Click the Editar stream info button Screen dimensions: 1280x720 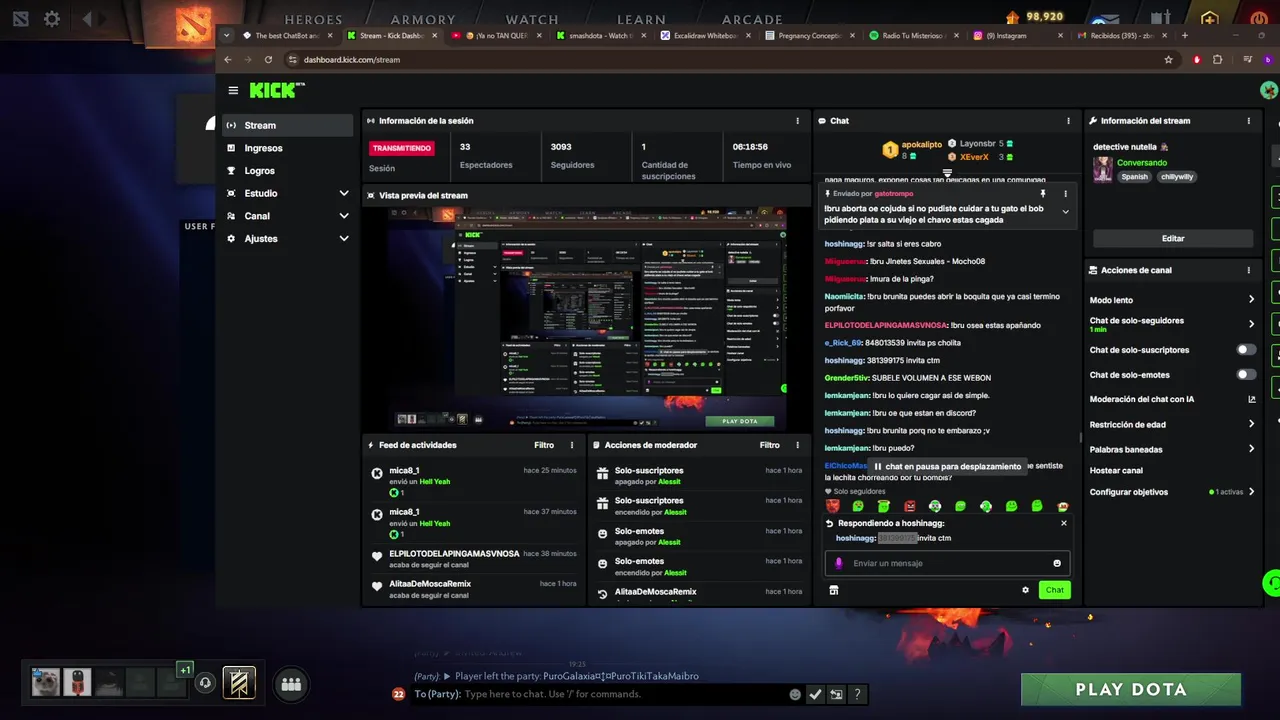(1173, 239)
